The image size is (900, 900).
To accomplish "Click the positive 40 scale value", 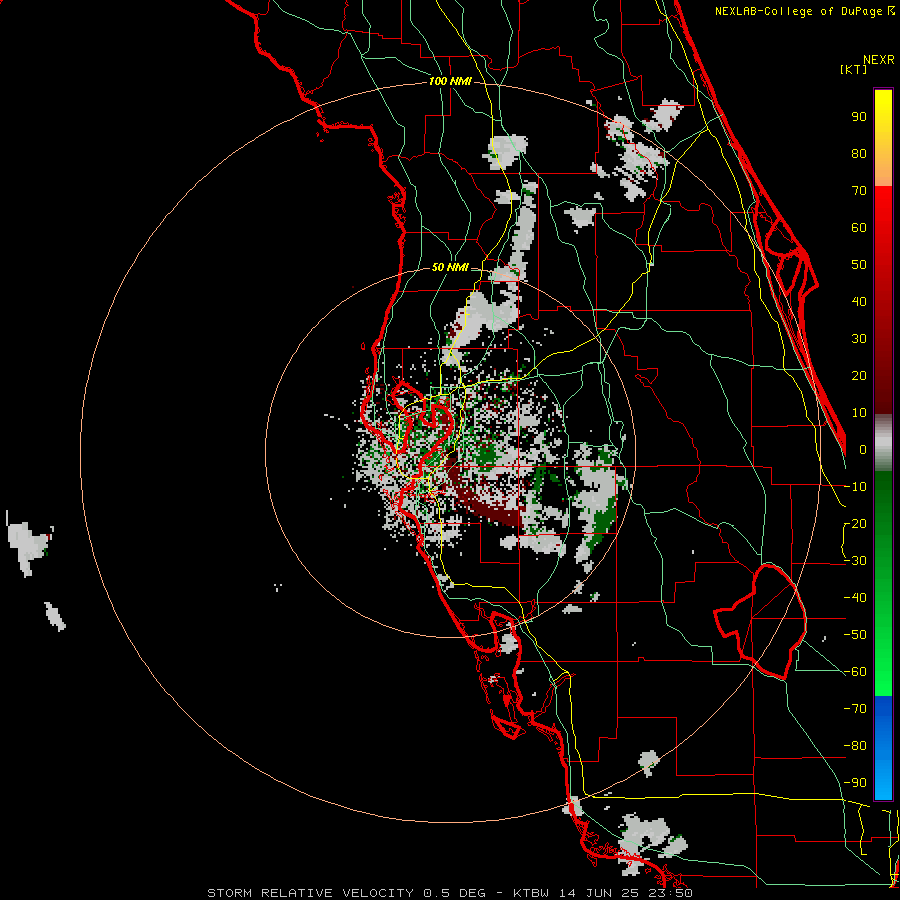I will [x=859, y=301].
